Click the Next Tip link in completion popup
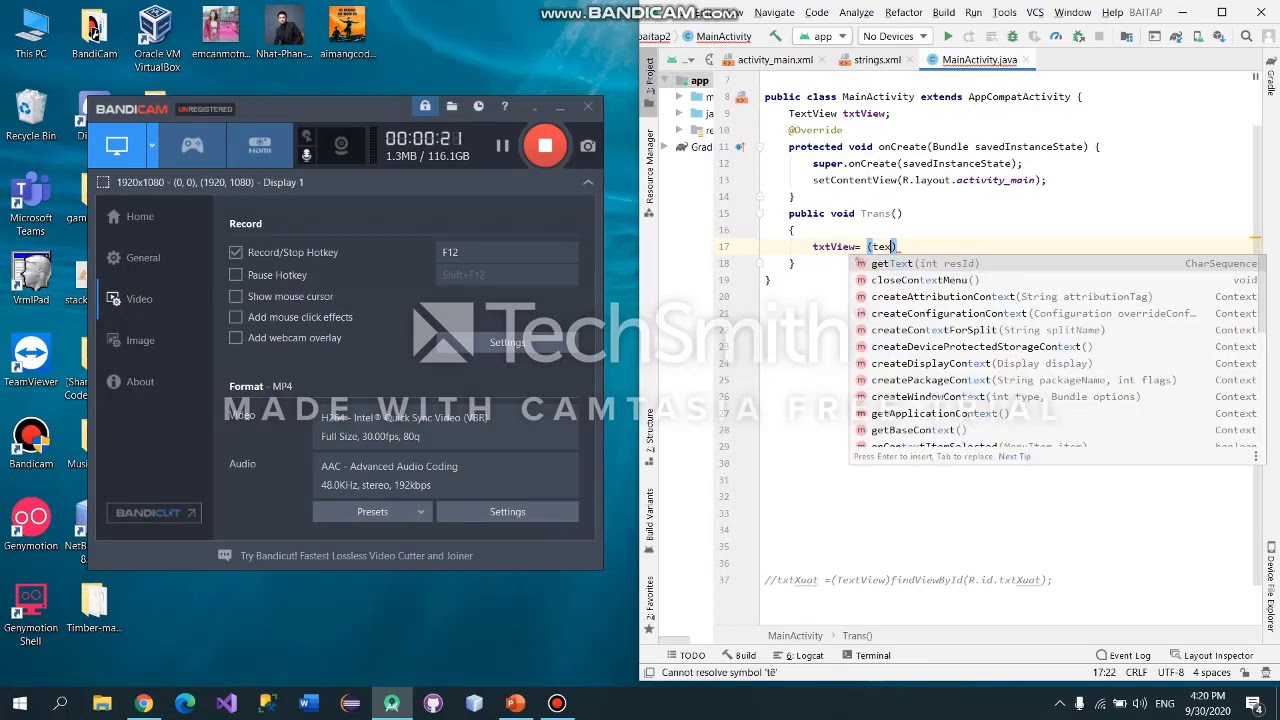The image size is (1280, 720). pyautogui.click(x=1014, y=457)
